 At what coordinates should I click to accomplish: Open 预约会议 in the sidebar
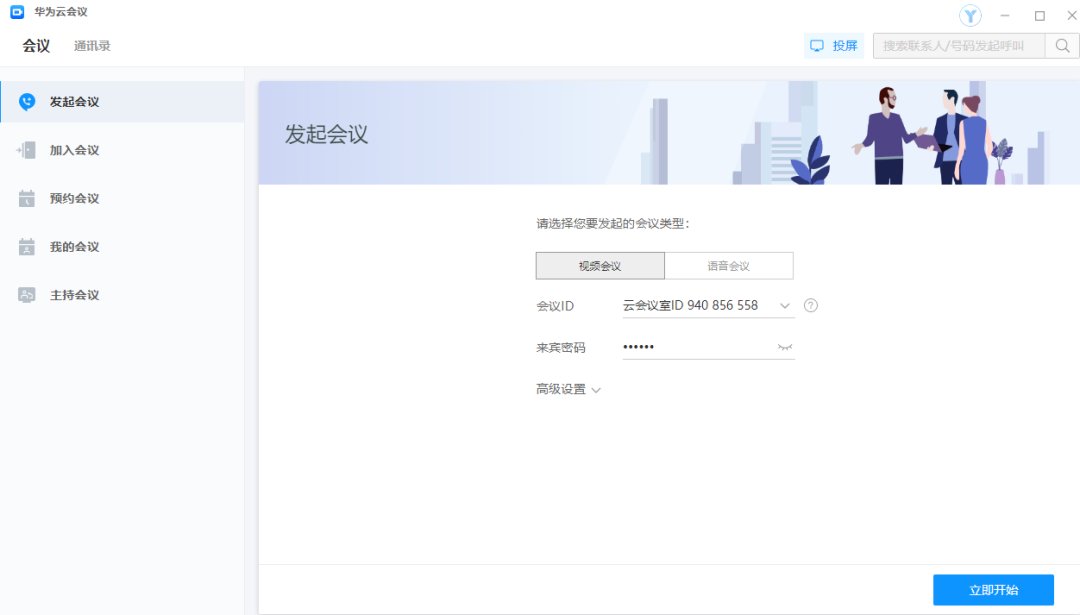123,198
